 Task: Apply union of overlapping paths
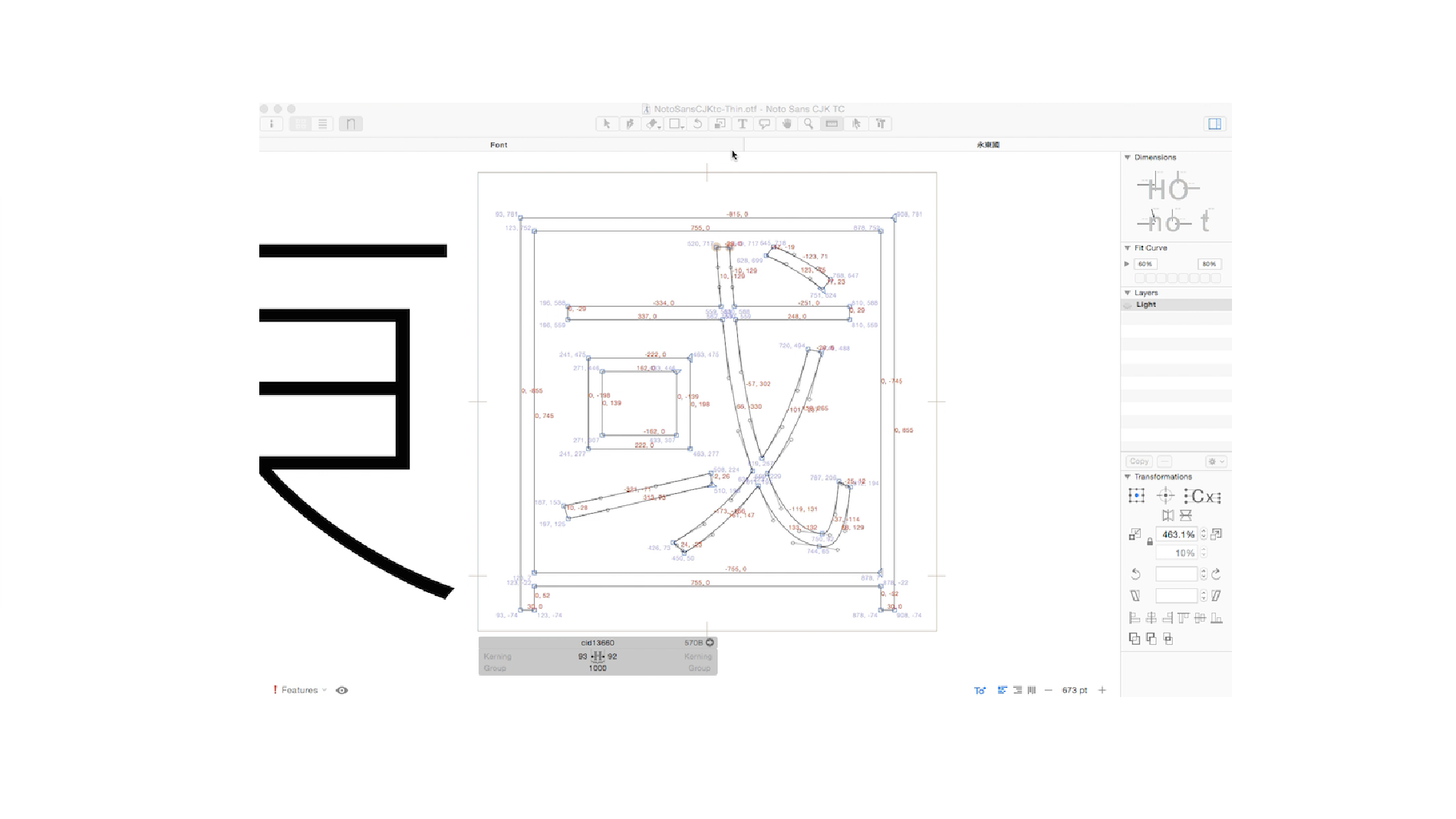(x=1135, y=638)
